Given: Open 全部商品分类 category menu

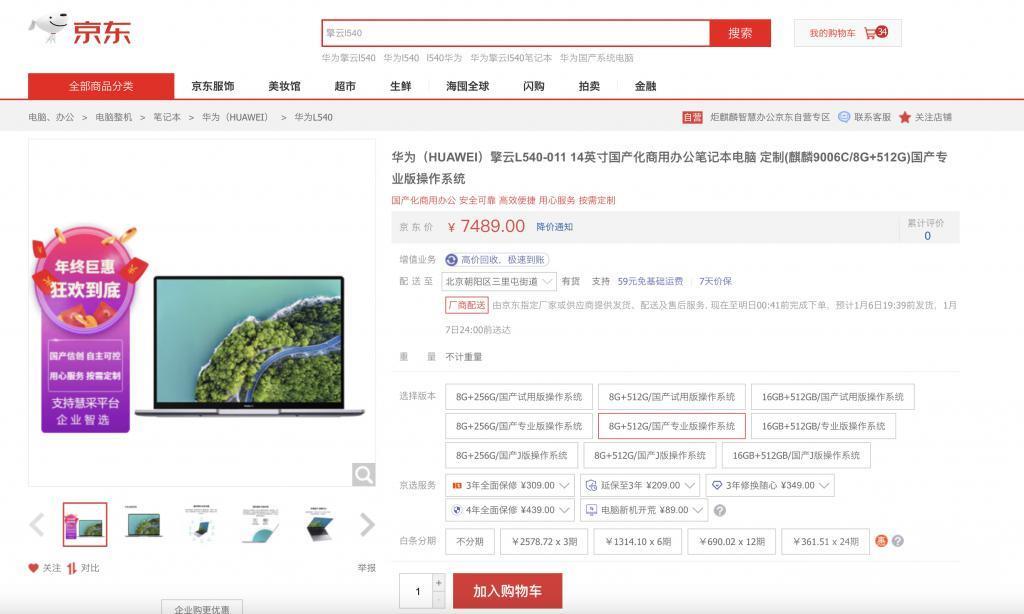Looking at the screenshot, I should tap(101, 86).
